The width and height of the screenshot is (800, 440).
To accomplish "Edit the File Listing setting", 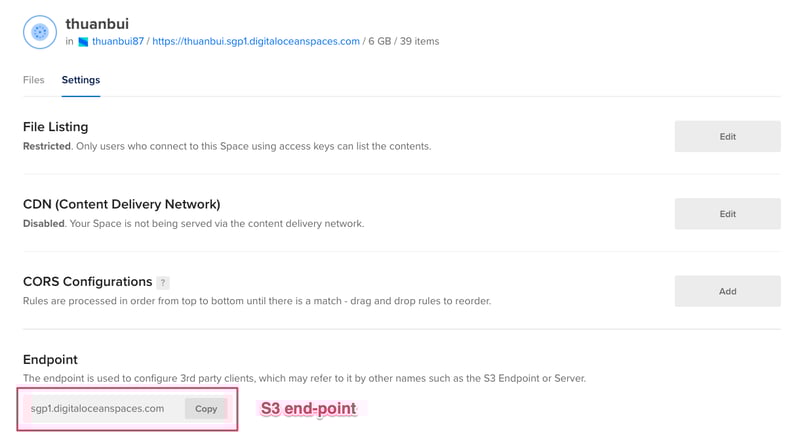I will click(x=727, y=137).
